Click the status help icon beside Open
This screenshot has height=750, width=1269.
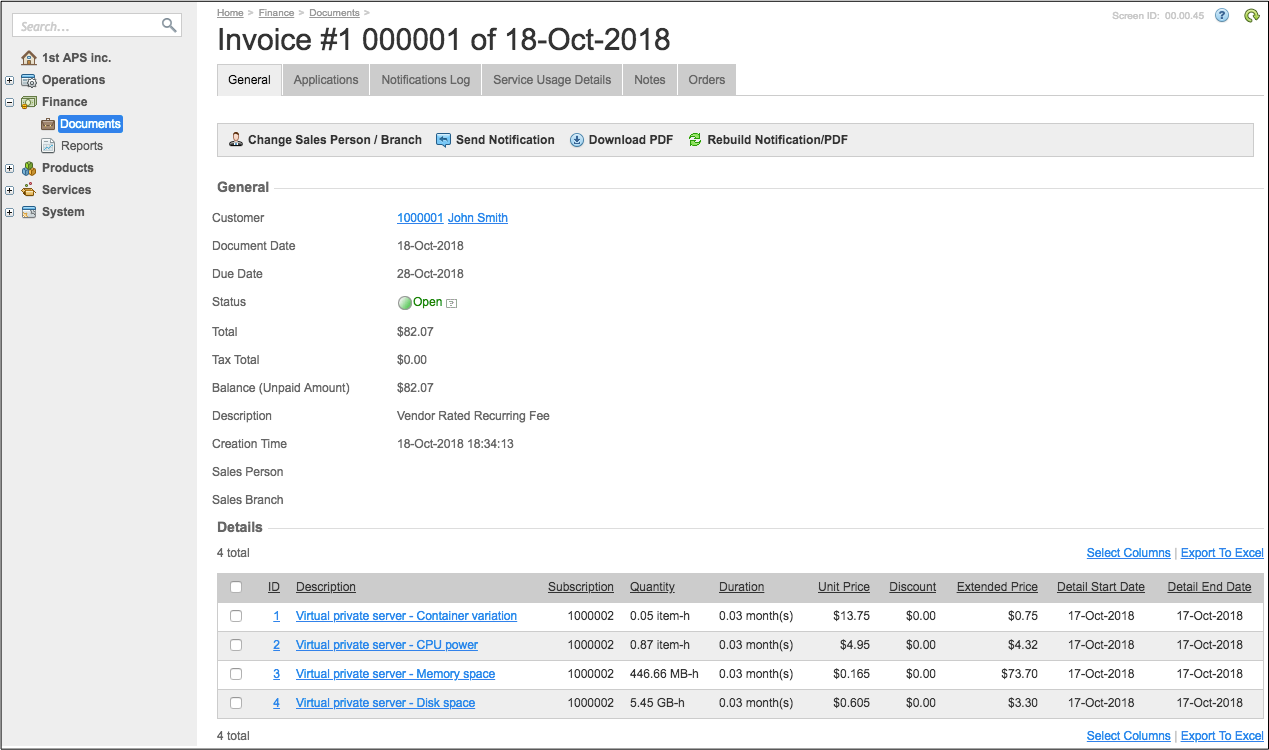click(x=451, y=303)
